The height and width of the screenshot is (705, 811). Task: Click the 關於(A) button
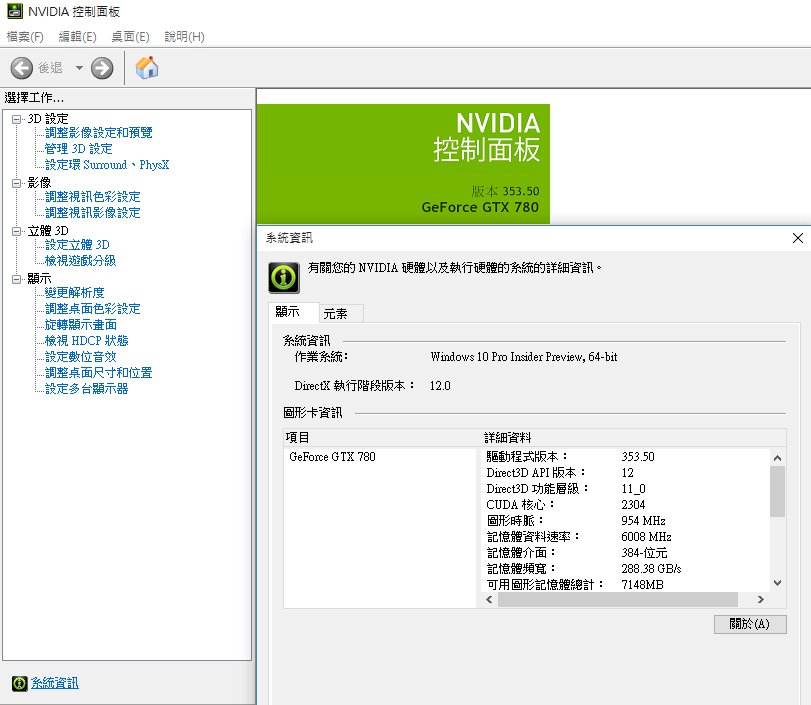tap(749, 624)
